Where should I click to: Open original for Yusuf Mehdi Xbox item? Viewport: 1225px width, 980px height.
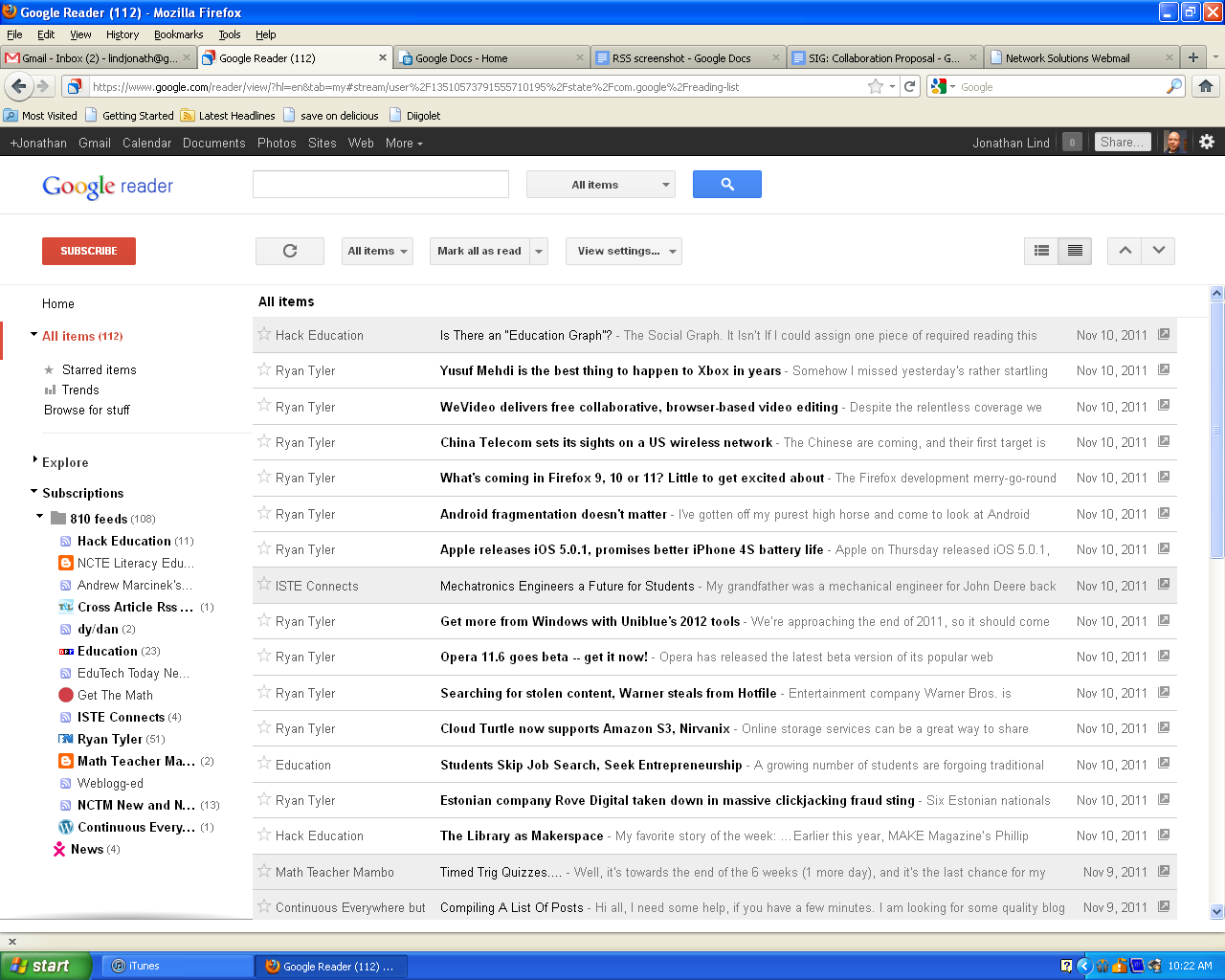[x=1164, y=369]
